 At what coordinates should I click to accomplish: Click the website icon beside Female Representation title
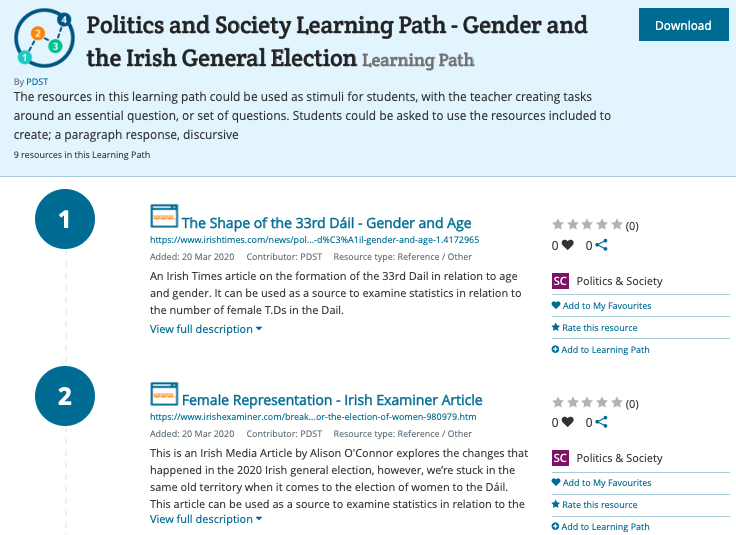(164, 394)
